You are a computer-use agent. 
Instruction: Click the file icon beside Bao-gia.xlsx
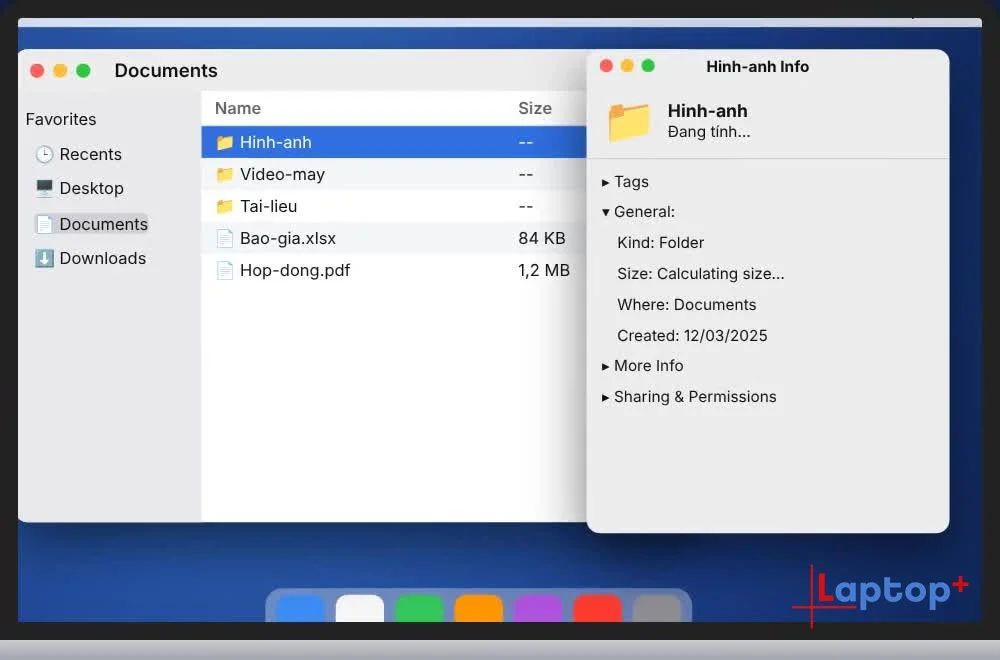click(224, 238)
